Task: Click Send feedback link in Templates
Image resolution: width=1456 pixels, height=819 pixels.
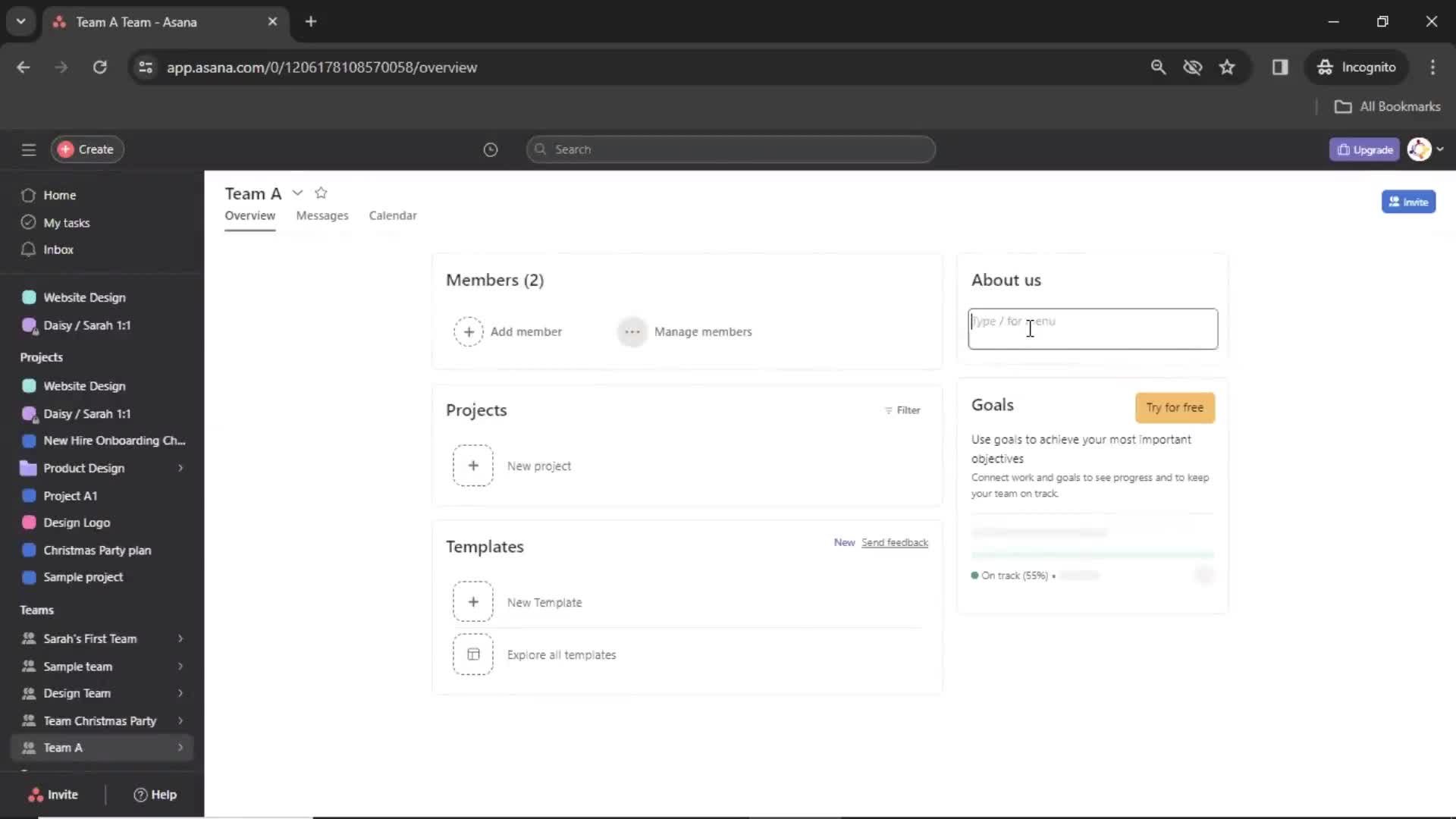Action: (x=895, y=542)
